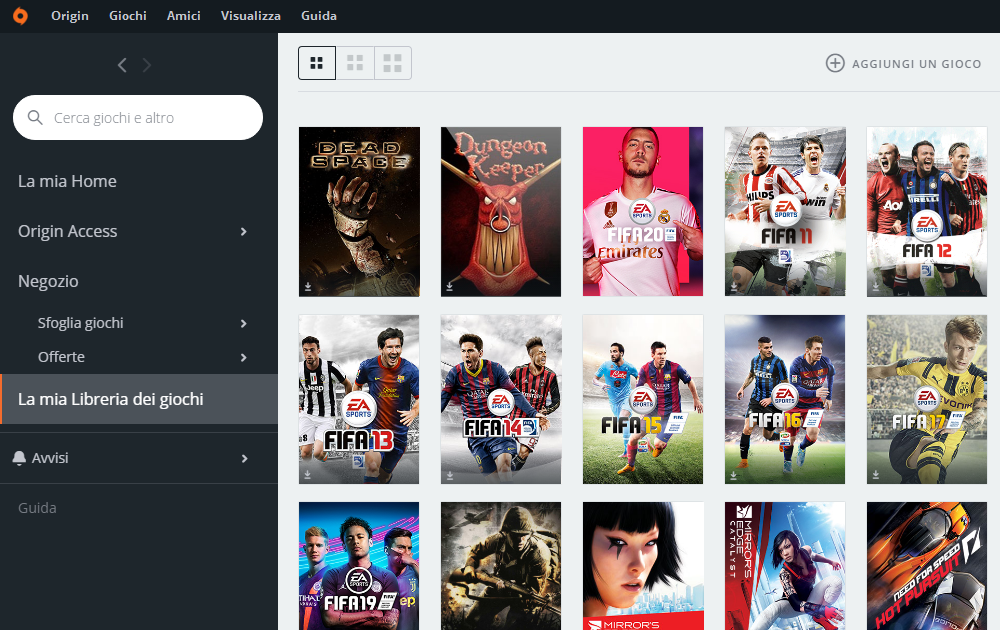Go back with the left arrow

[122, 65]
